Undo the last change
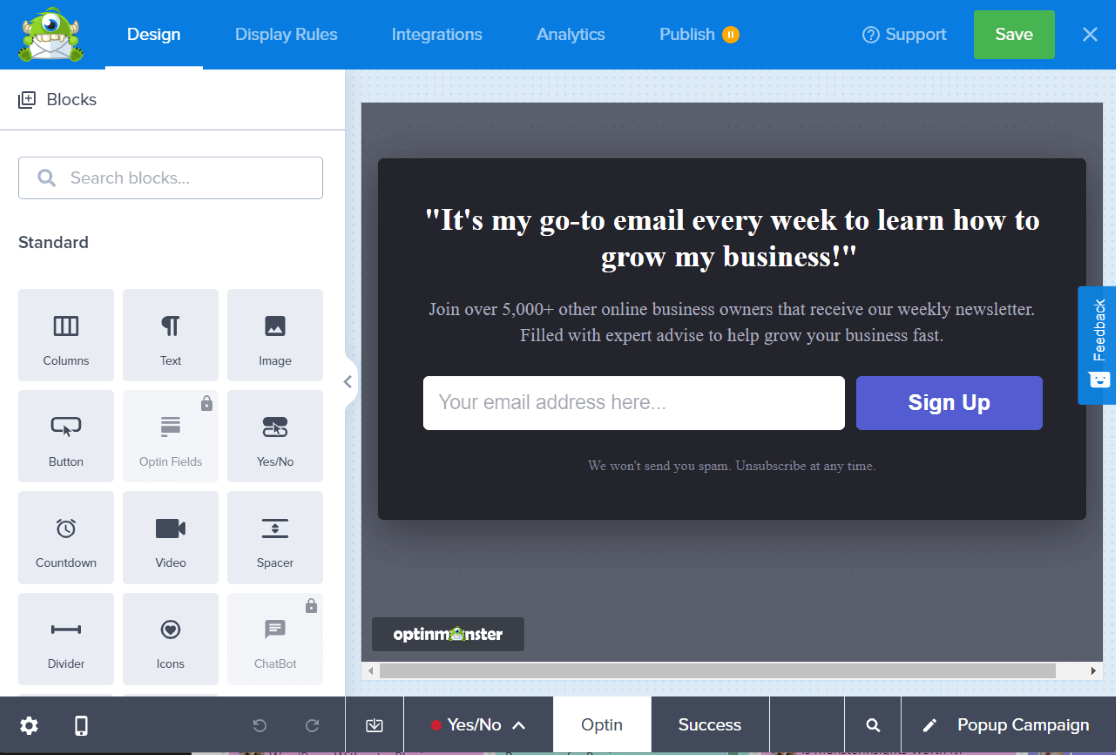Image resolution: width=1116 pixels, height=755 pixels. [x=258, y=725]
